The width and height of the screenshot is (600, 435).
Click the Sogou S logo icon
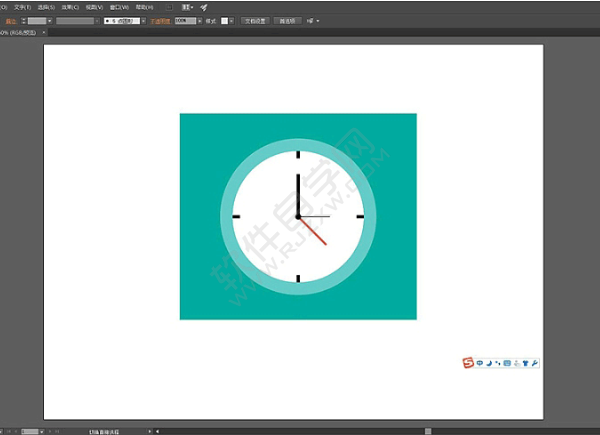(x=468, y=363)
